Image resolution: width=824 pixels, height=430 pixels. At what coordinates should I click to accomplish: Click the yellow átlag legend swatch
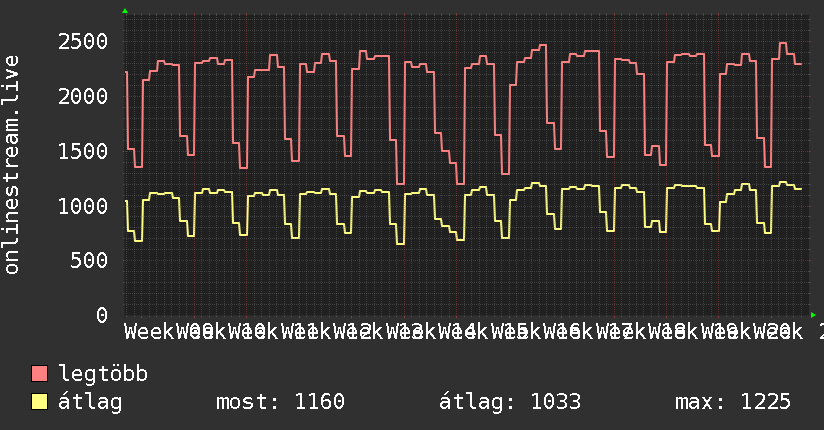click(x=39, y=402)
